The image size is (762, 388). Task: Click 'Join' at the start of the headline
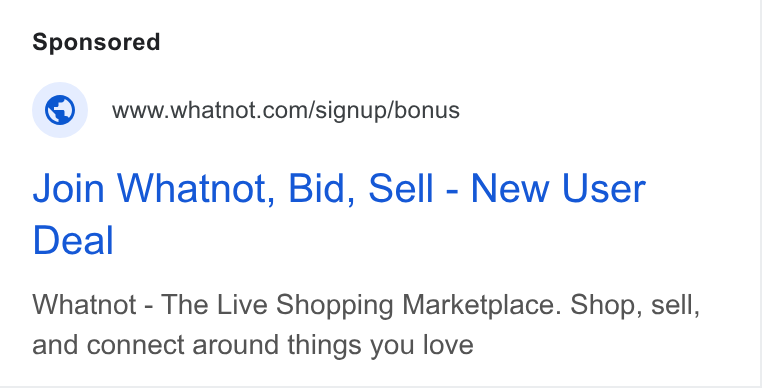[68, 188]
